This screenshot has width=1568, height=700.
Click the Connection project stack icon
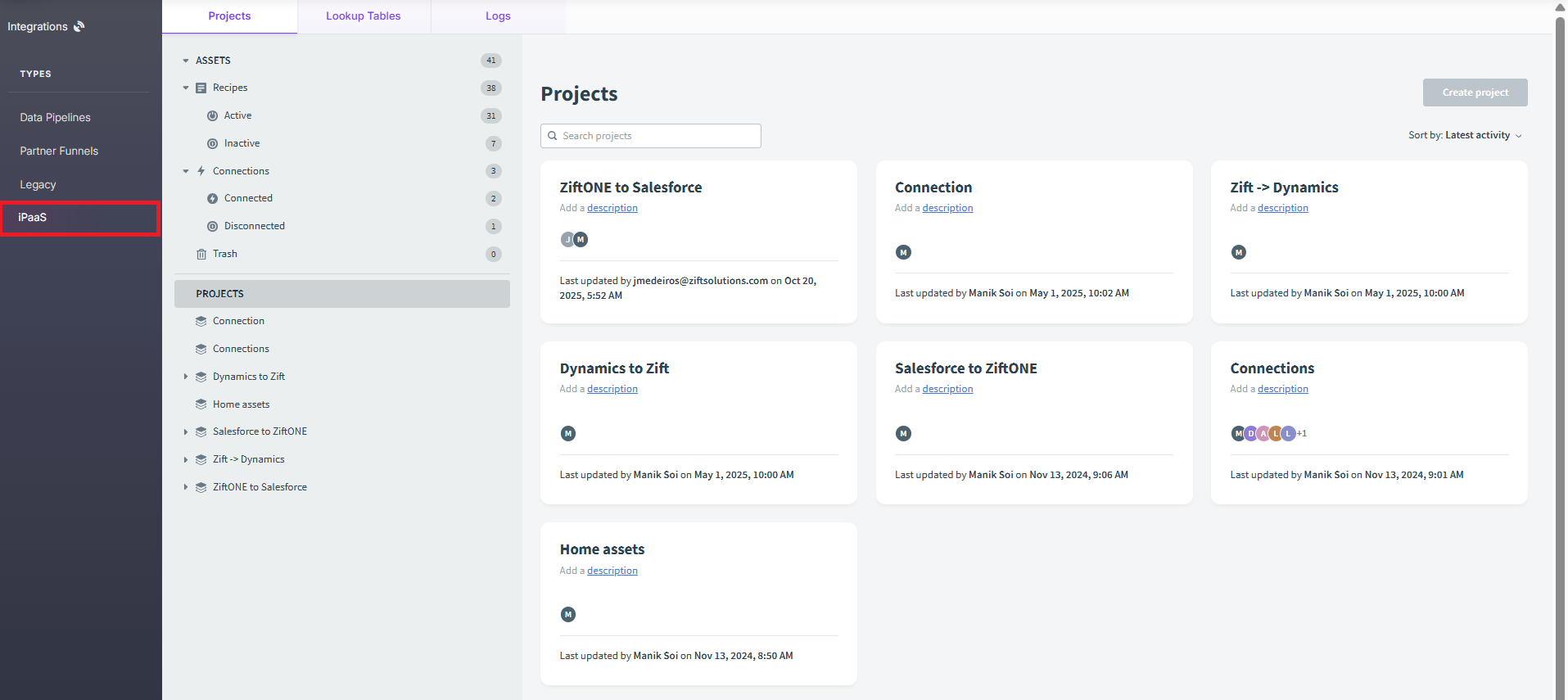(201, 321)
